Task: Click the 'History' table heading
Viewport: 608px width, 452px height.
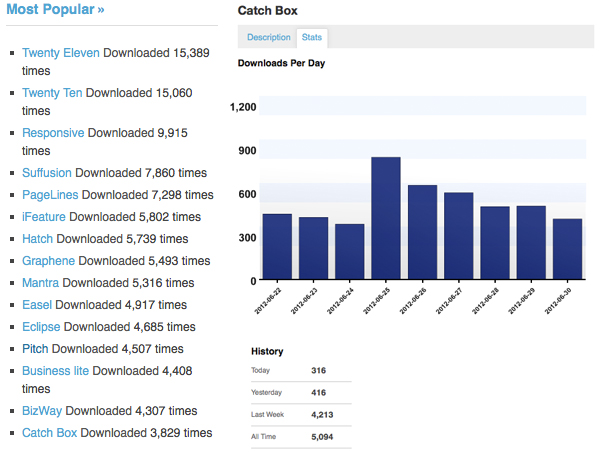Action: 267,351
